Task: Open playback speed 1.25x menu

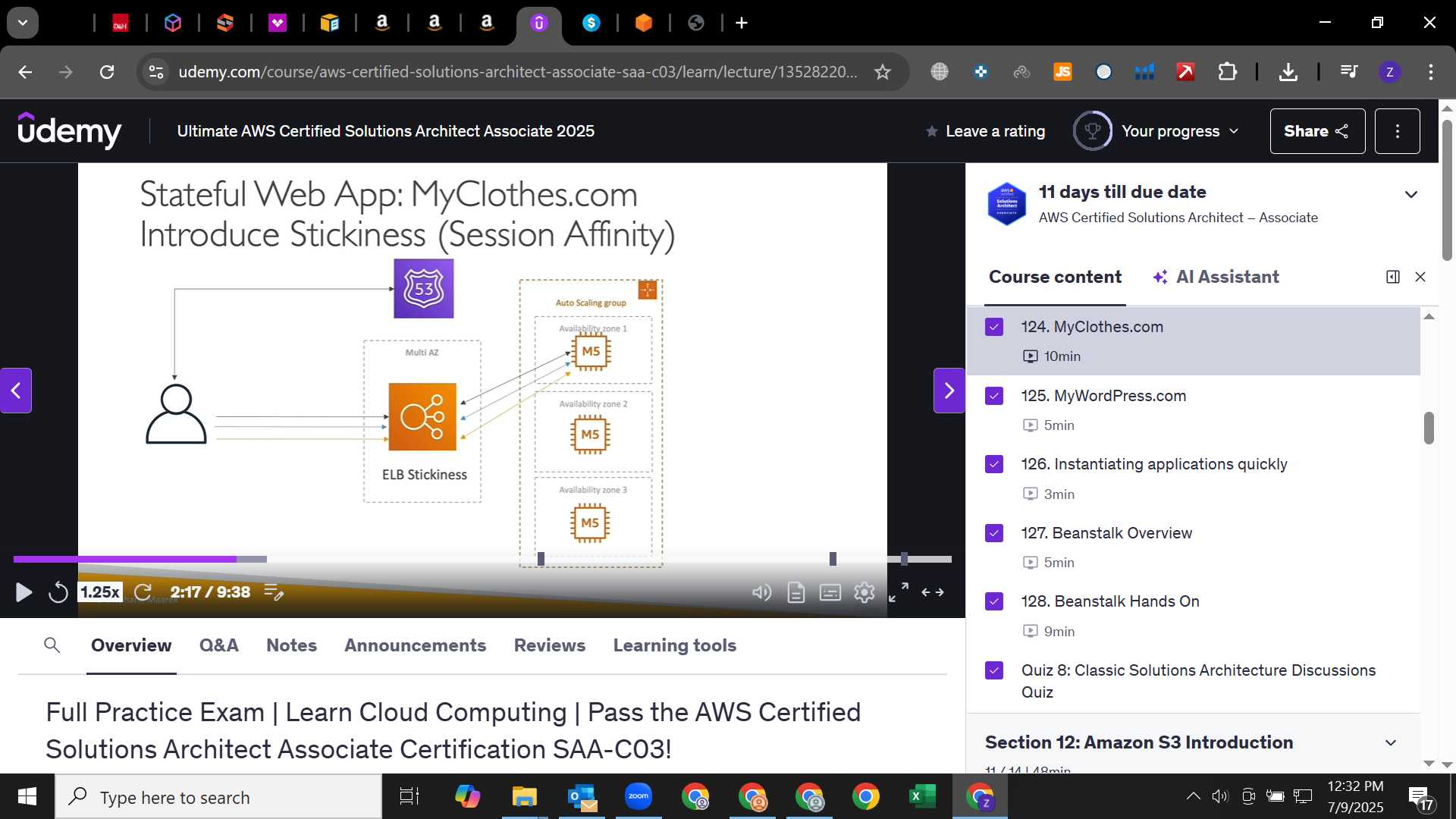Action: (x=100, y=592)
